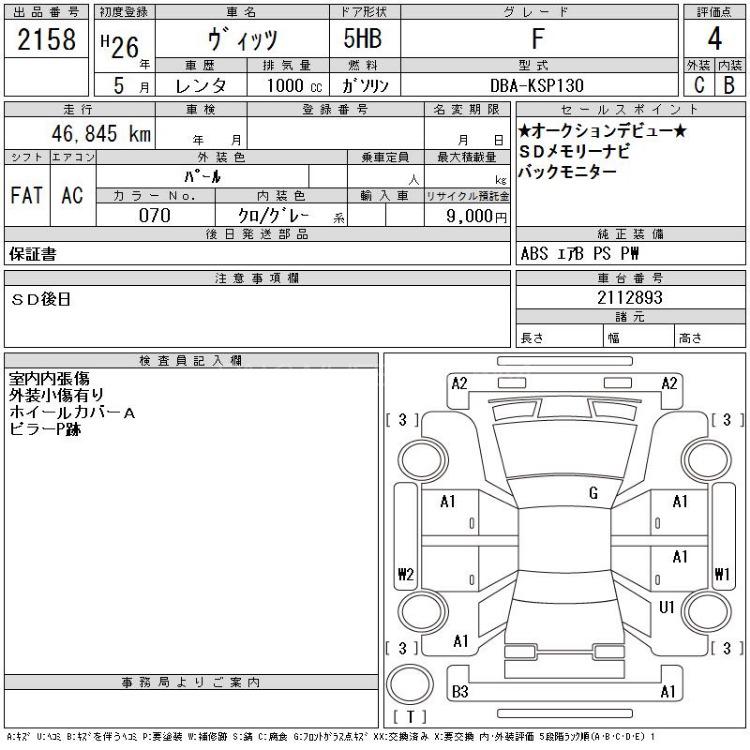
Task: Click the G mark on the windshield
Action: pyautogui.click(x=593, y=492)
